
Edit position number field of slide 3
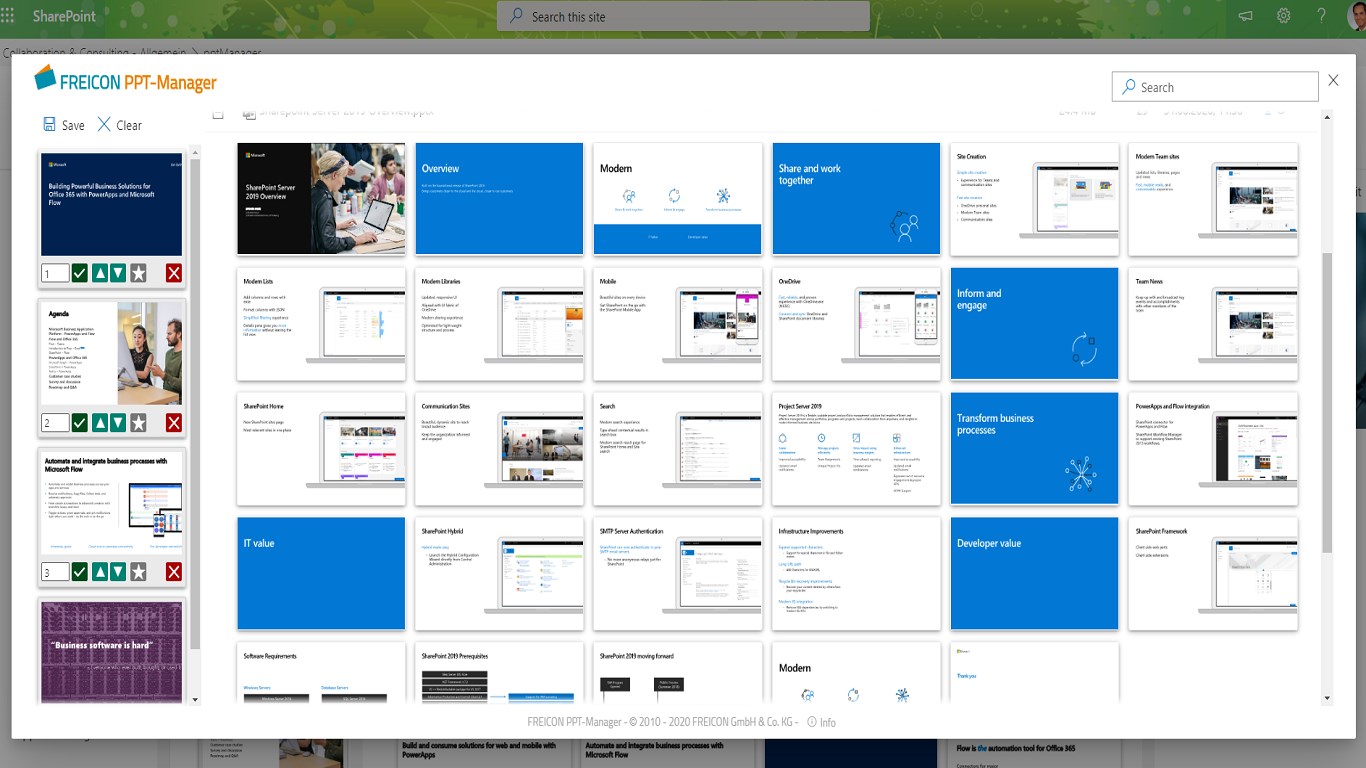[x=56, y=572]
